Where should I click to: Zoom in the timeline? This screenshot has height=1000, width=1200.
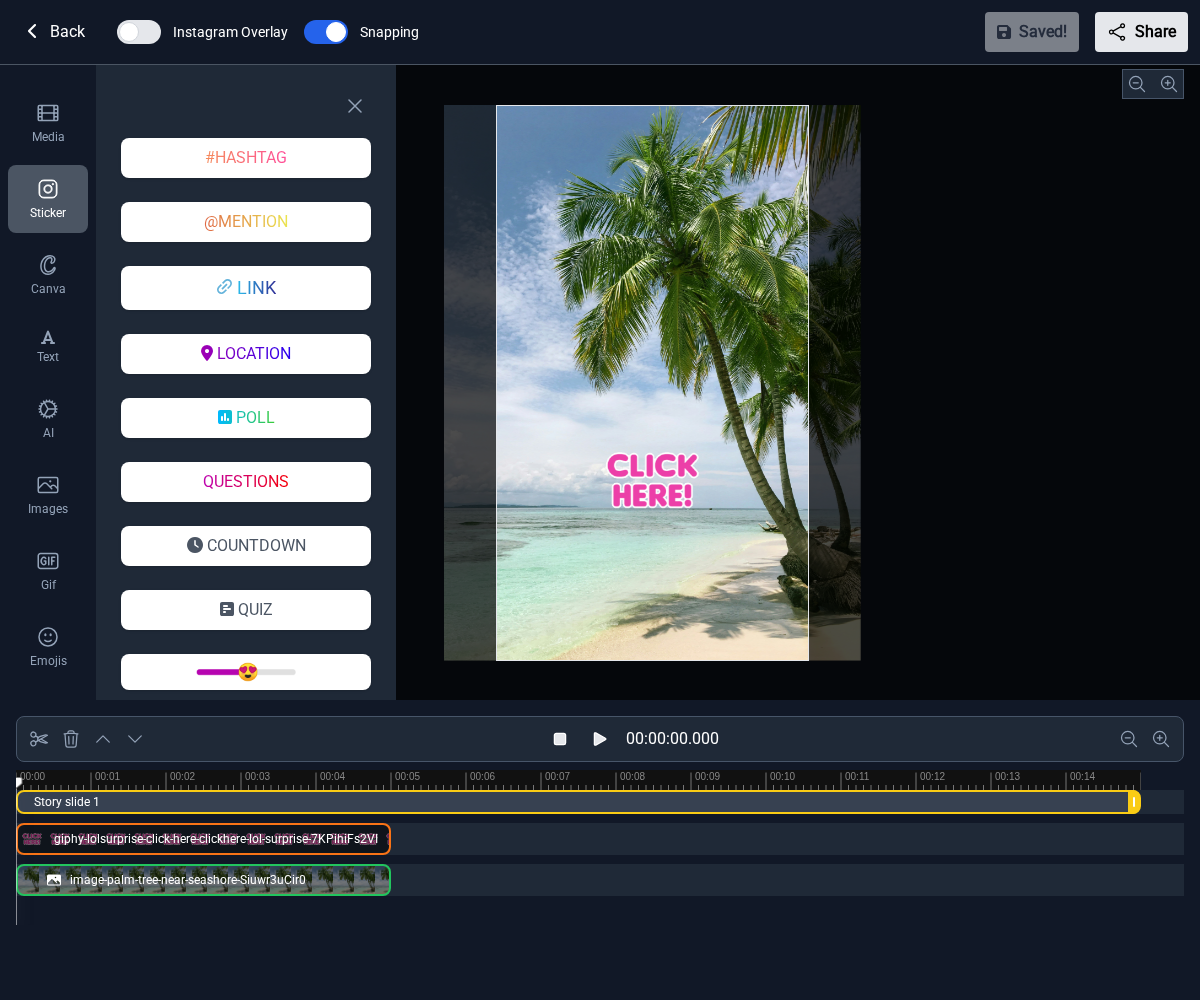pyautogui.click(x=1161, y=739)
